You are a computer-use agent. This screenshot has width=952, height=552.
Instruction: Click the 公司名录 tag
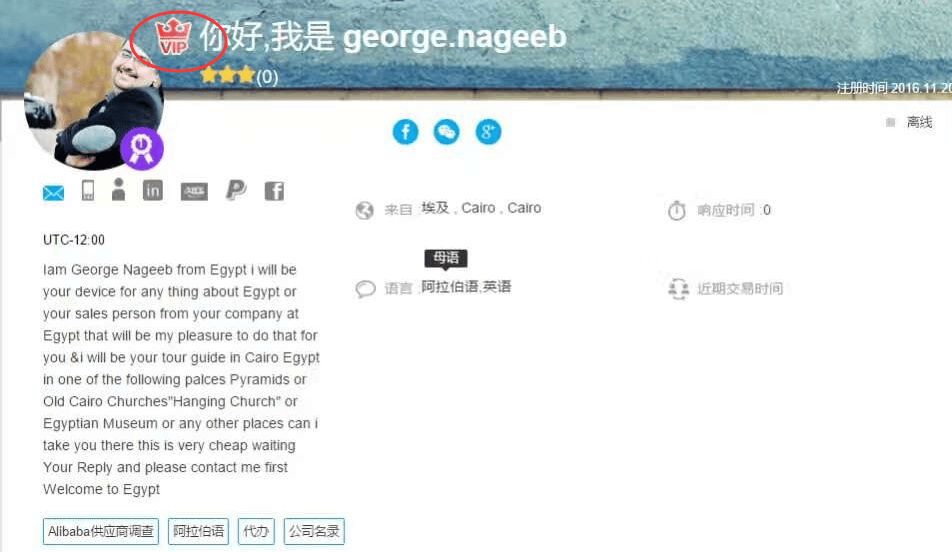314,531
